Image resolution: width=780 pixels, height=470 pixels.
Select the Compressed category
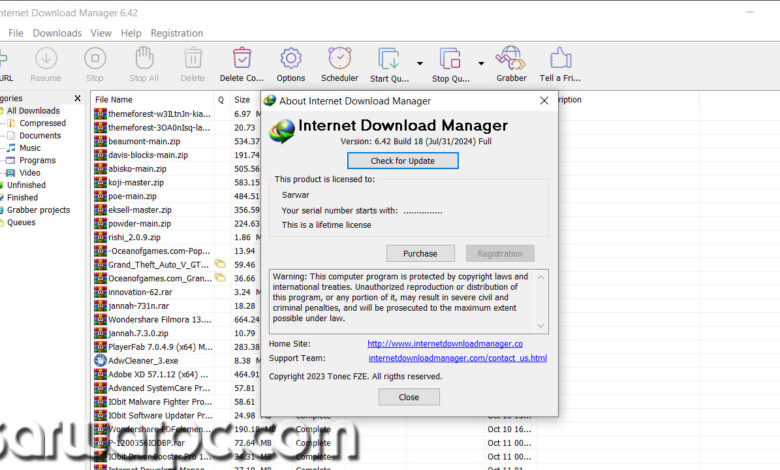(x=42, y=123)
